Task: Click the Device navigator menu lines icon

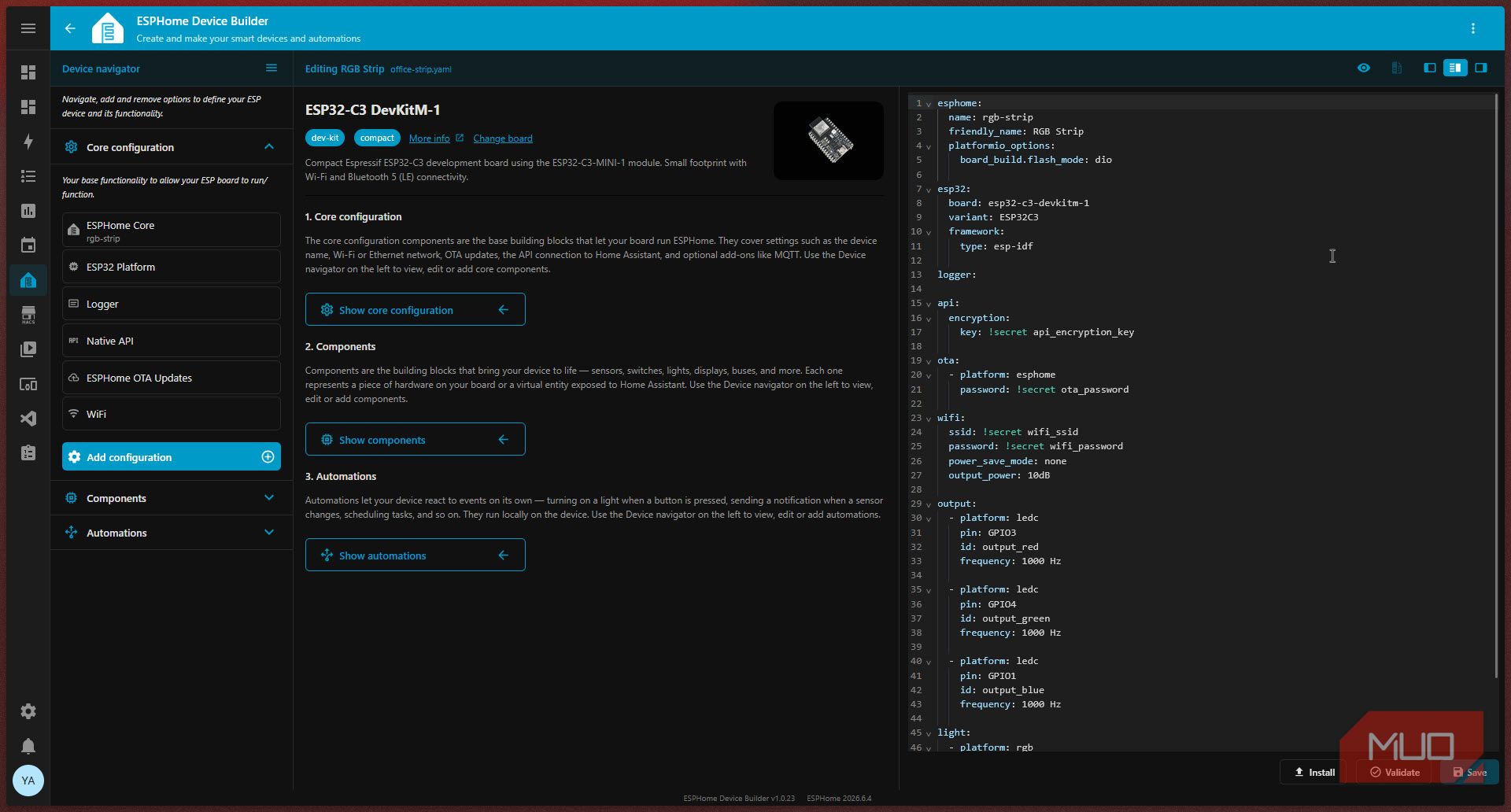Action: [272, 68]
